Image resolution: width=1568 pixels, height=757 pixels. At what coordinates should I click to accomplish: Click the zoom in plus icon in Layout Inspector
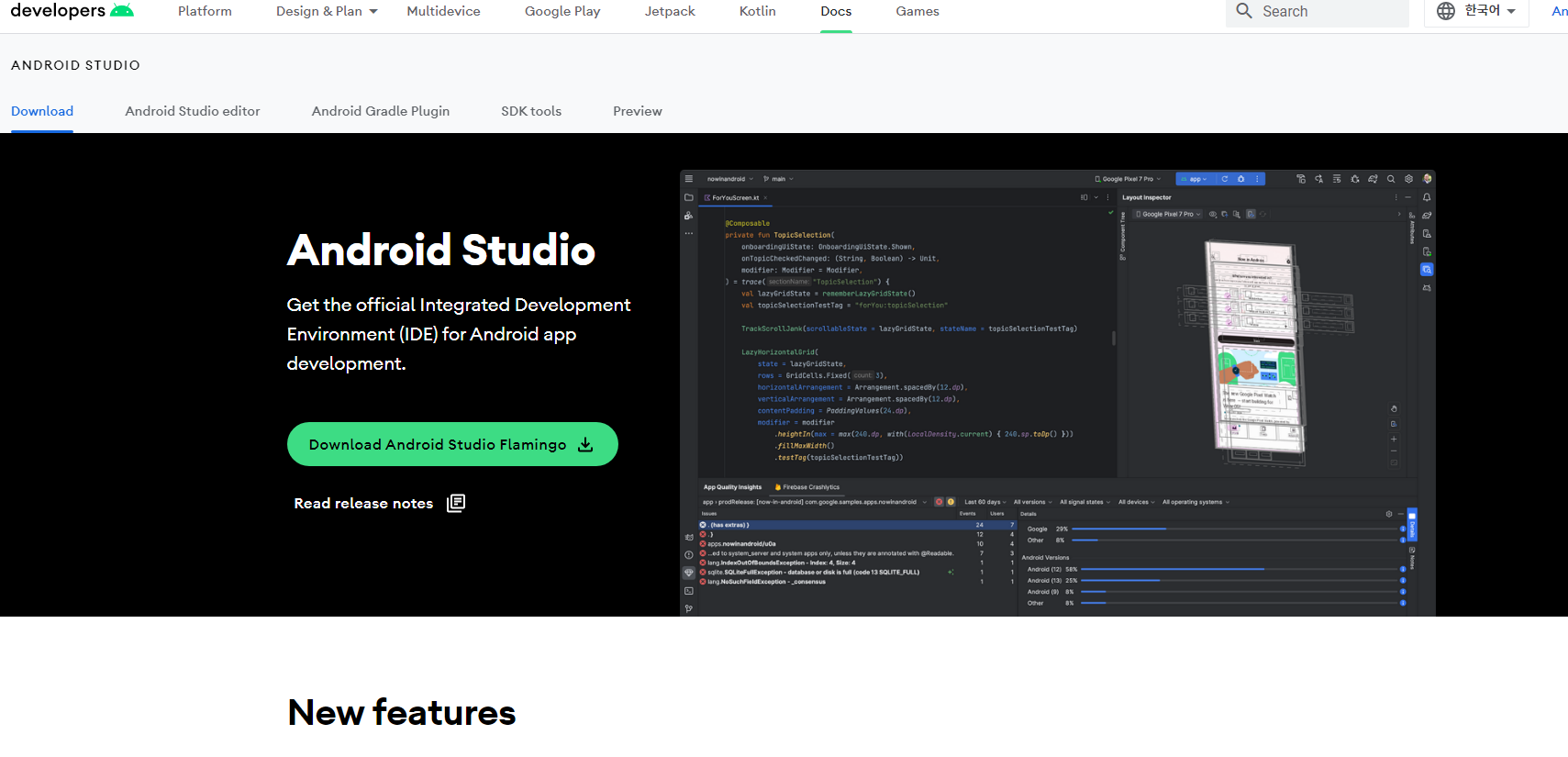coord(1394,440)
